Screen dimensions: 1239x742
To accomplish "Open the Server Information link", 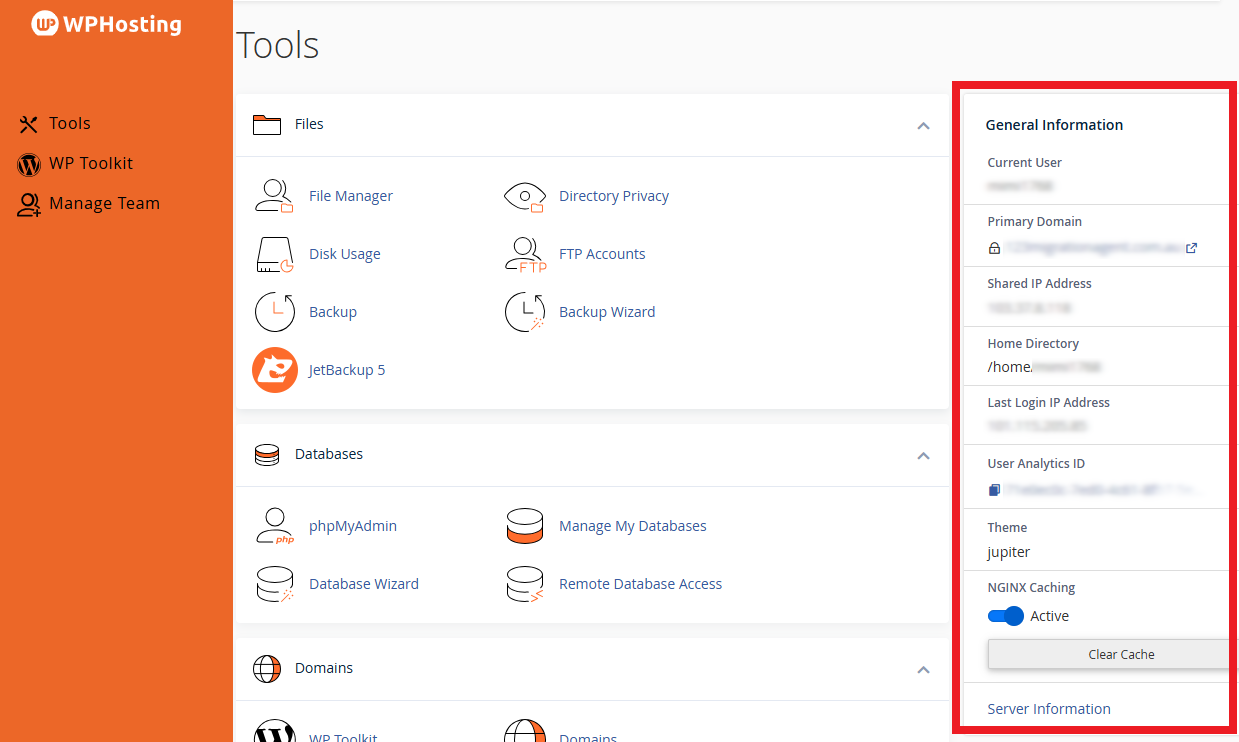I will (x=1048, y=709).
